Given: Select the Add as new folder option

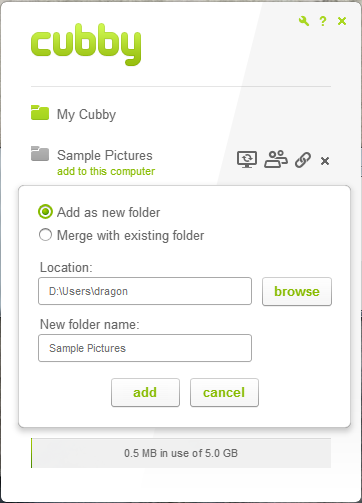Looking at the screenshot, I should click(x=45, y=212).
